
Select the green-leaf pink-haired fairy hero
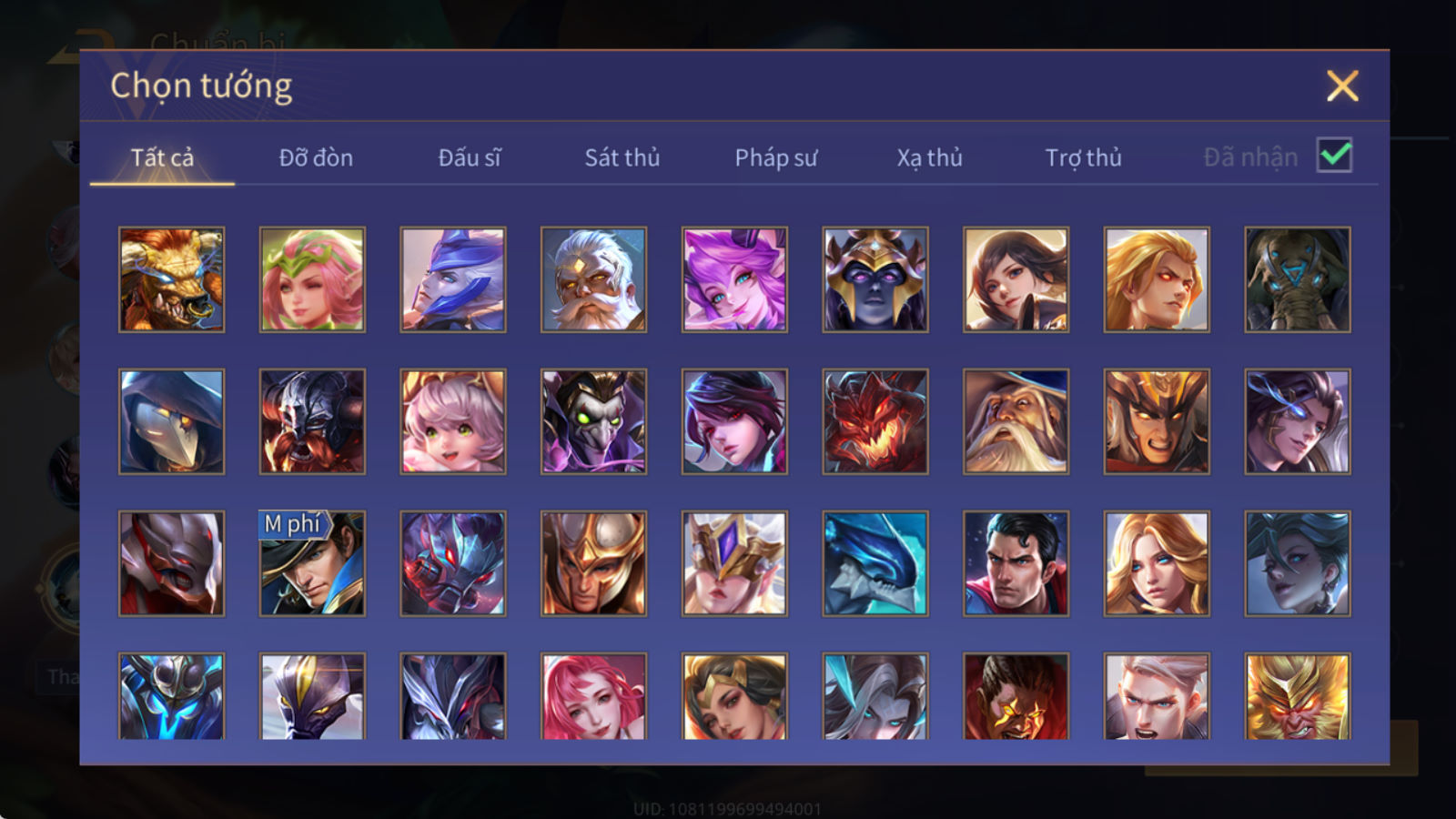click(312, 279)
